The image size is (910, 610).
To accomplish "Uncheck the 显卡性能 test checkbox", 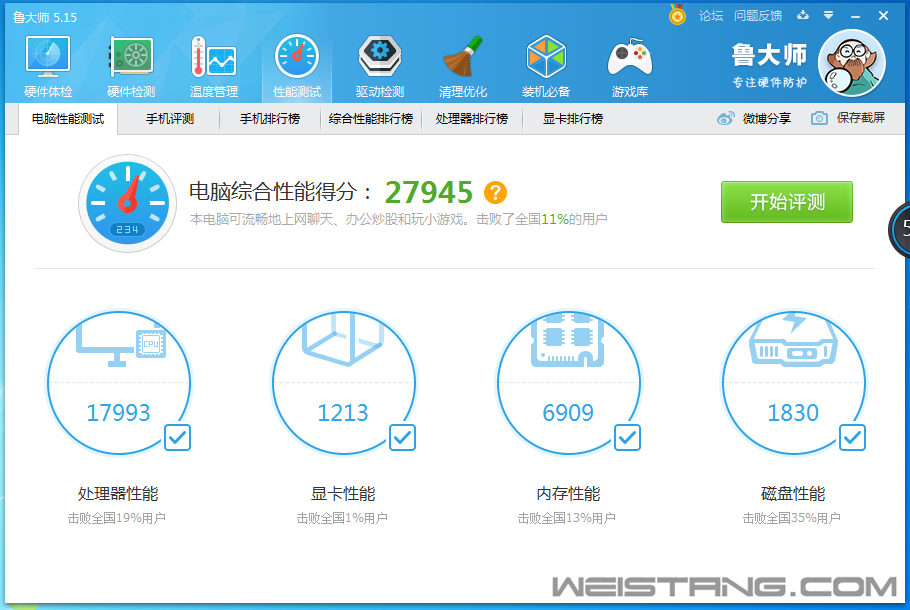I will point(402,438).
